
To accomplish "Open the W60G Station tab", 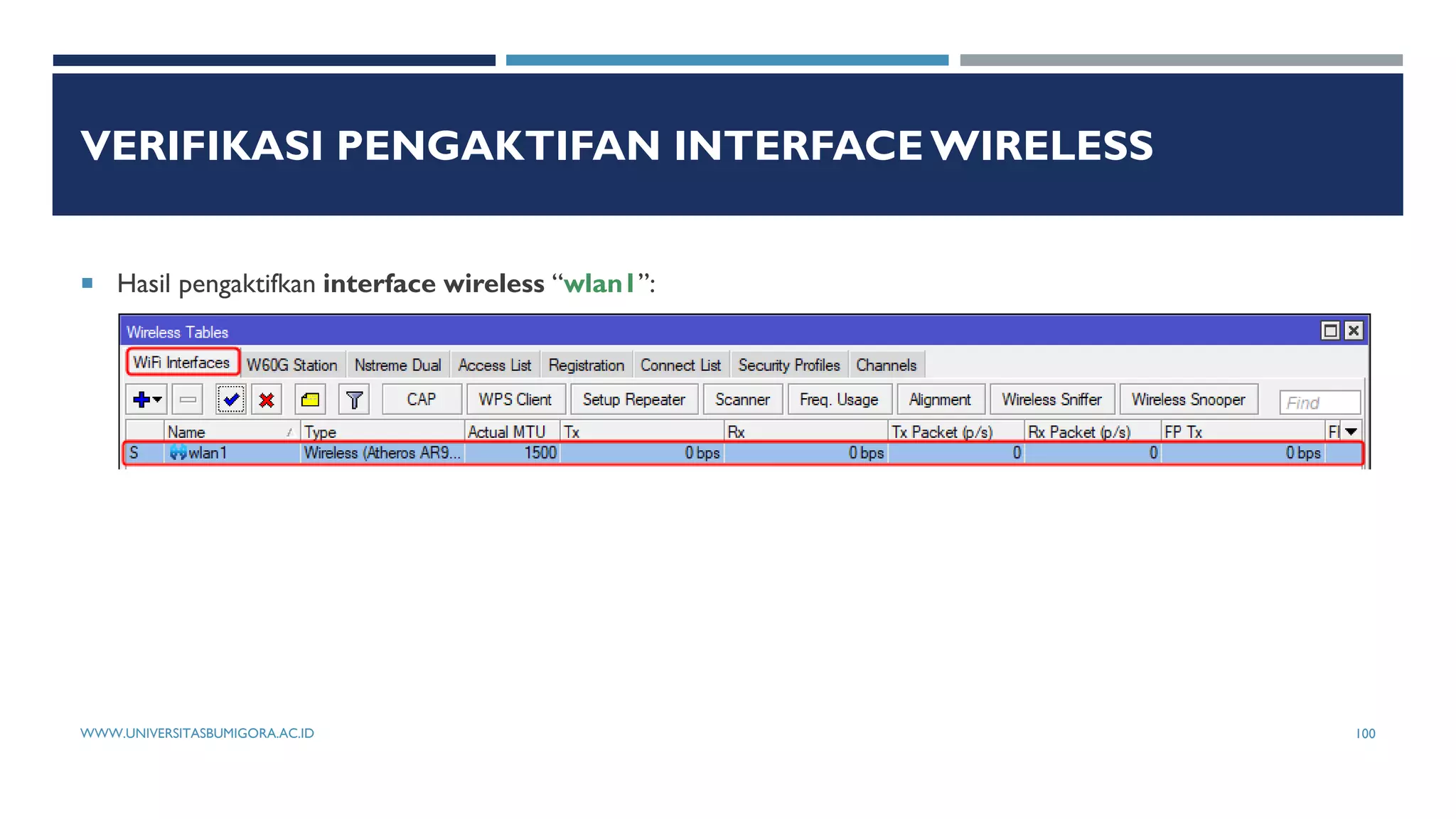I will pos(292,365).
